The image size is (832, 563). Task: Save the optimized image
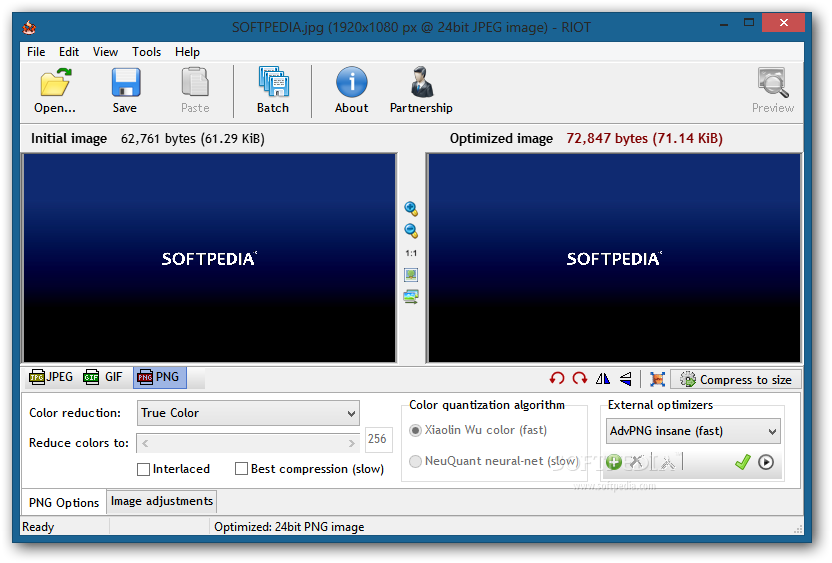tap(125, 90)
